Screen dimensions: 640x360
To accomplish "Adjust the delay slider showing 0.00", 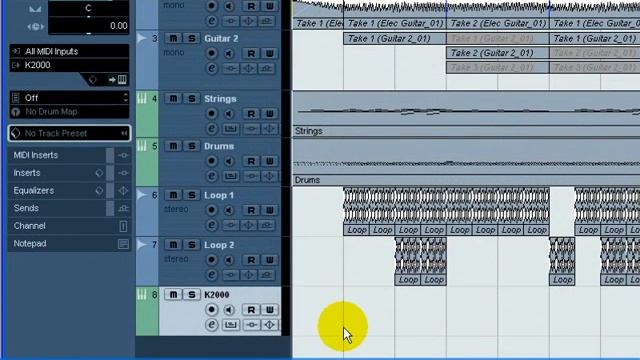I will click(x=89, y=26).
